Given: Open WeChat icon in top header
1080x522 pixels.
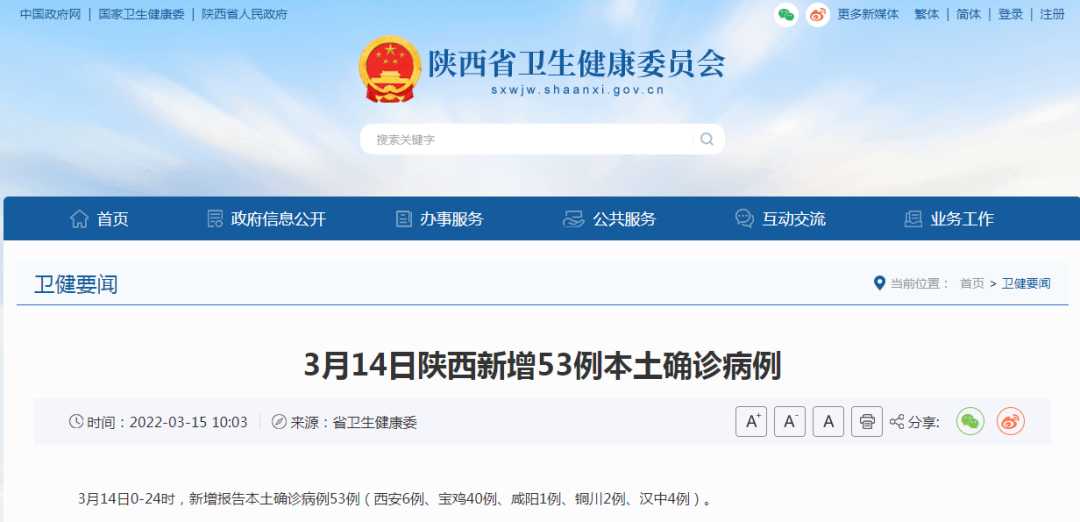Looking at the screenshot, I should (x=786, y=14).
